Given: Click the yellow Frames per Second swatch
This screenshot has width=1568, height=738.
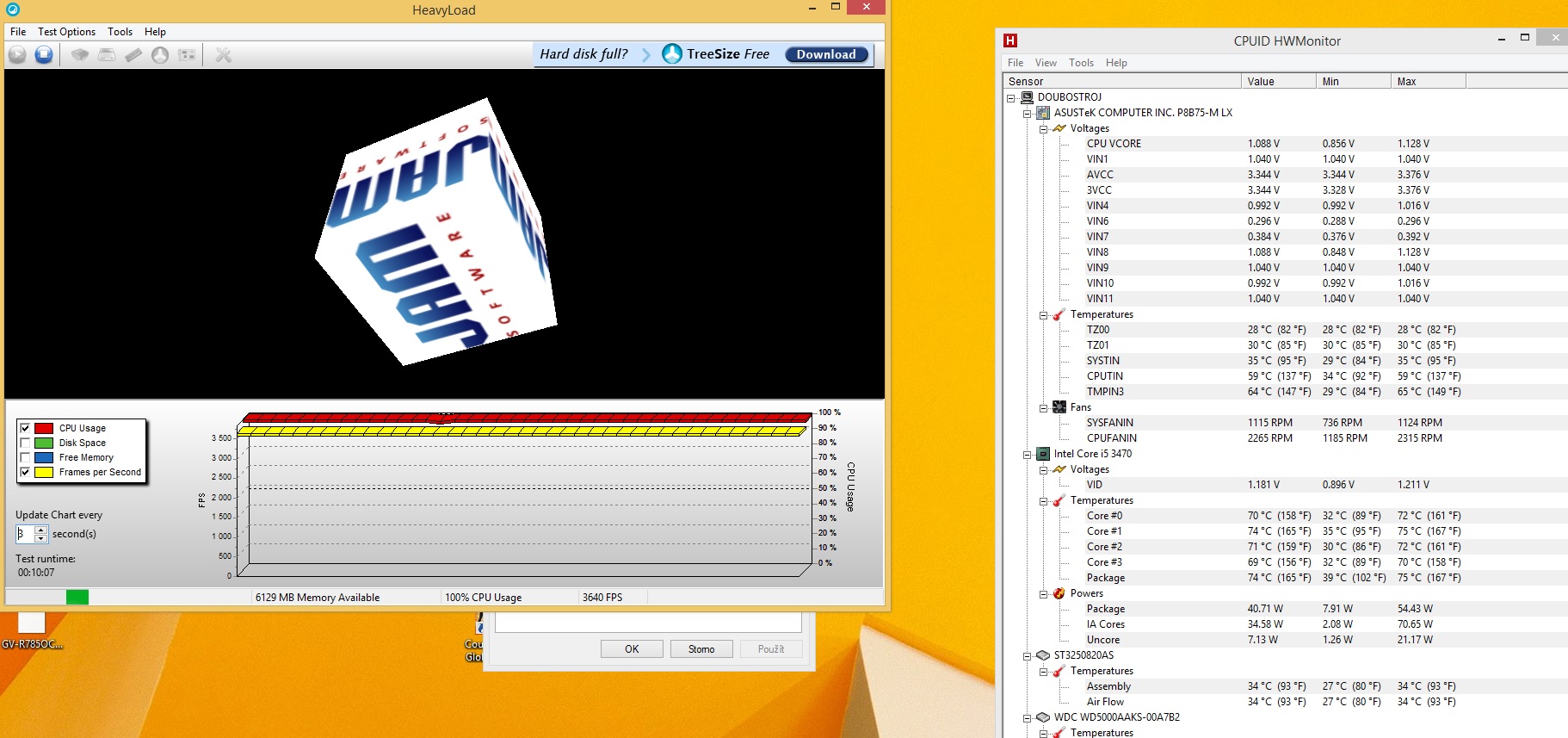Looking at the screenshot, I should coord(44,472).
